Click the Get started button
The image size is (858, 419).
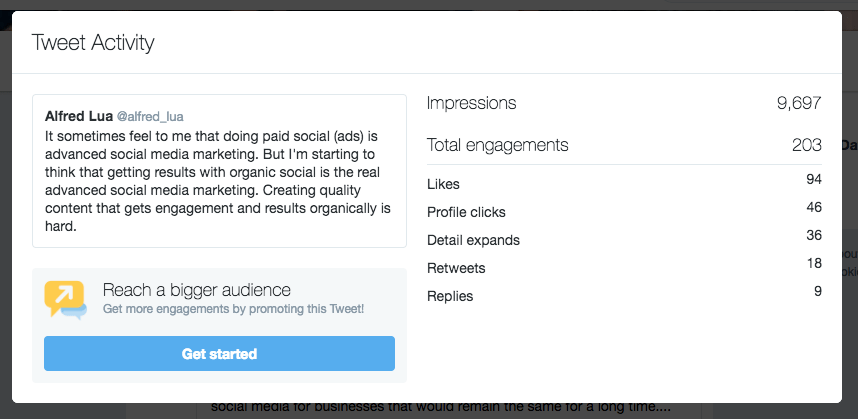point(219,354)
